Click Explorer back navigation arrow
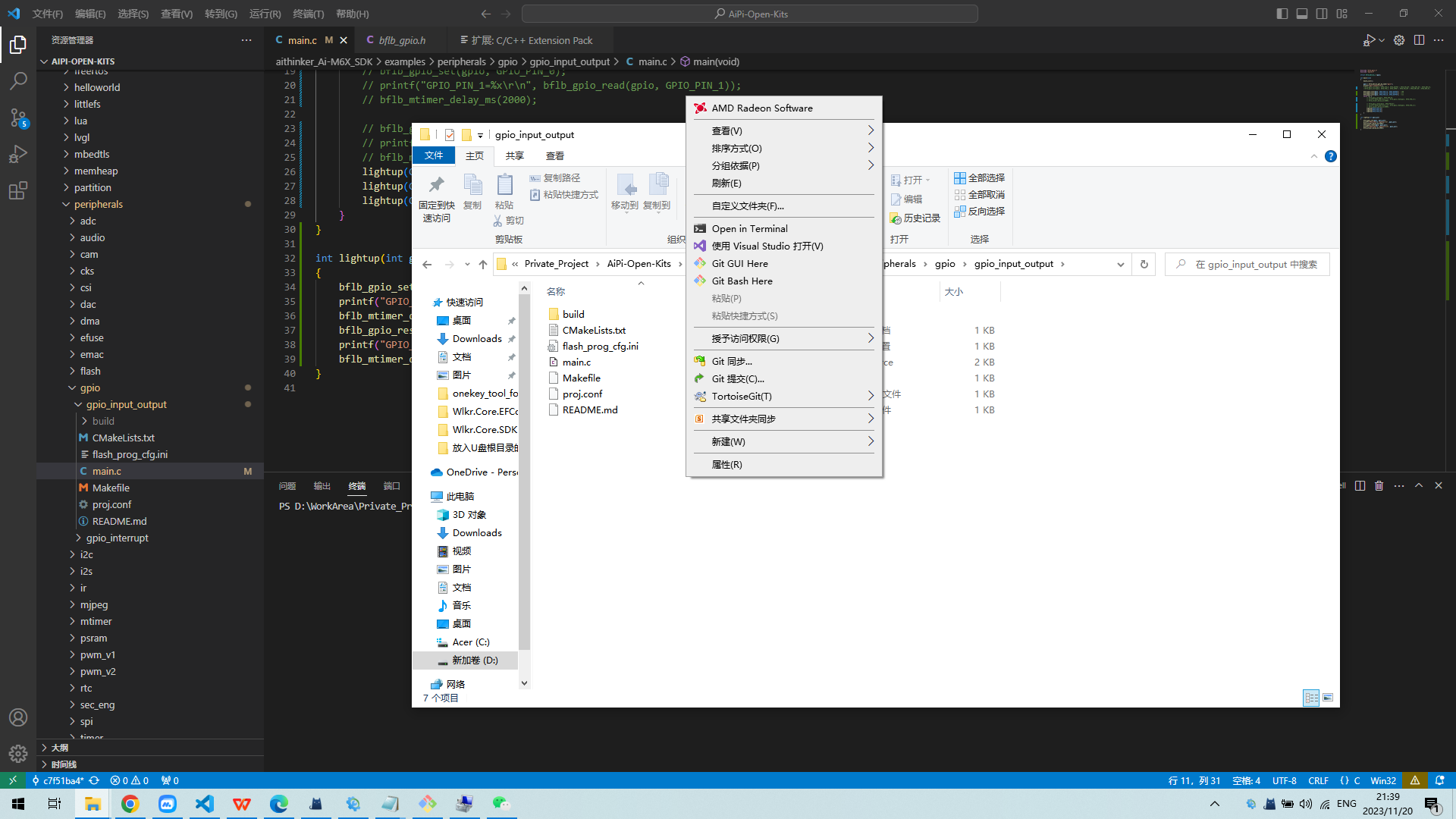The image size is (1456, 819). point(427,264)
